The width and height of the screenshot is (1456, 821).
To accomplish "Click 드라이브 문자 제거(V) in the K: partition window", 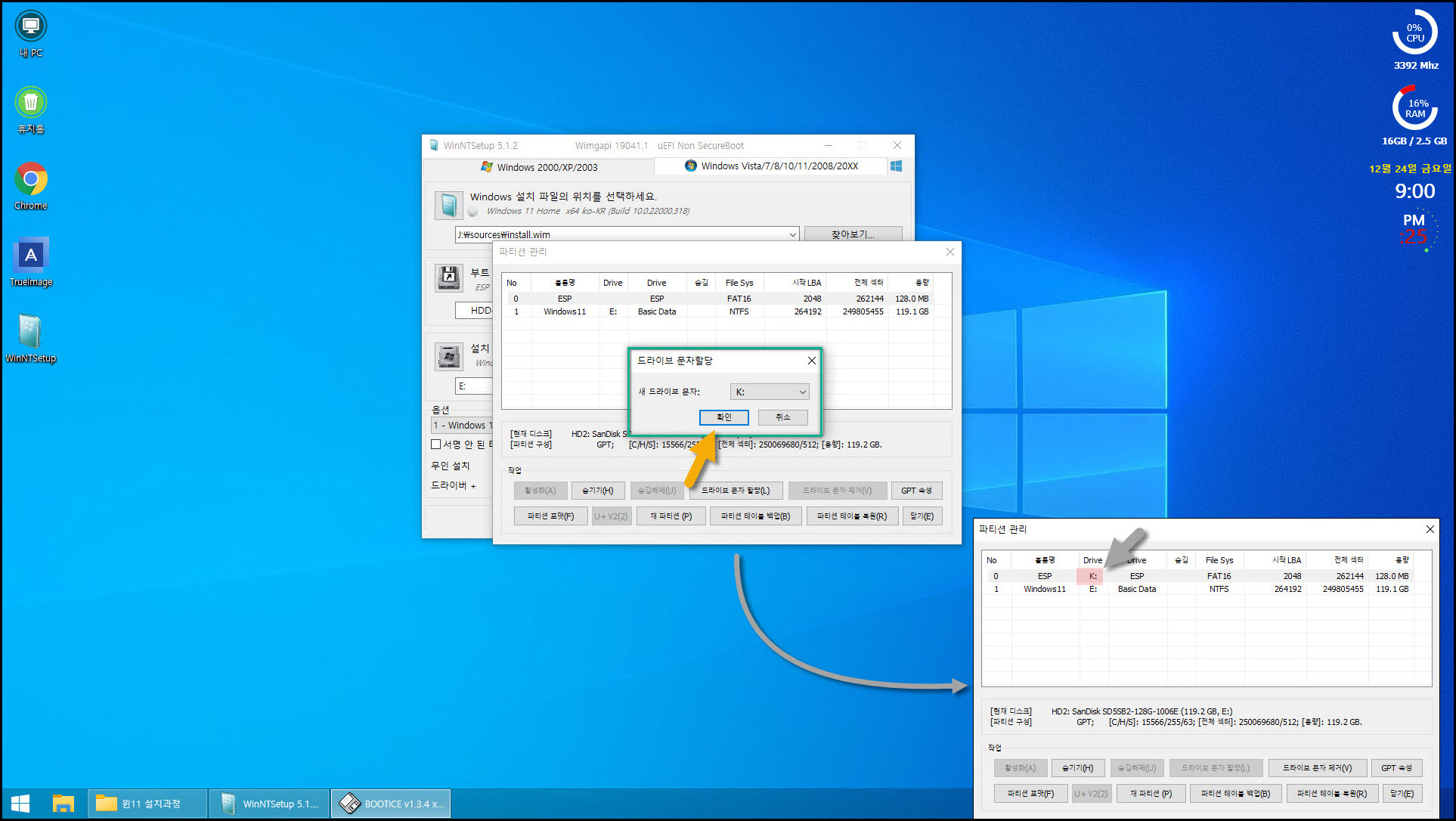I will tap(1317, 768).
